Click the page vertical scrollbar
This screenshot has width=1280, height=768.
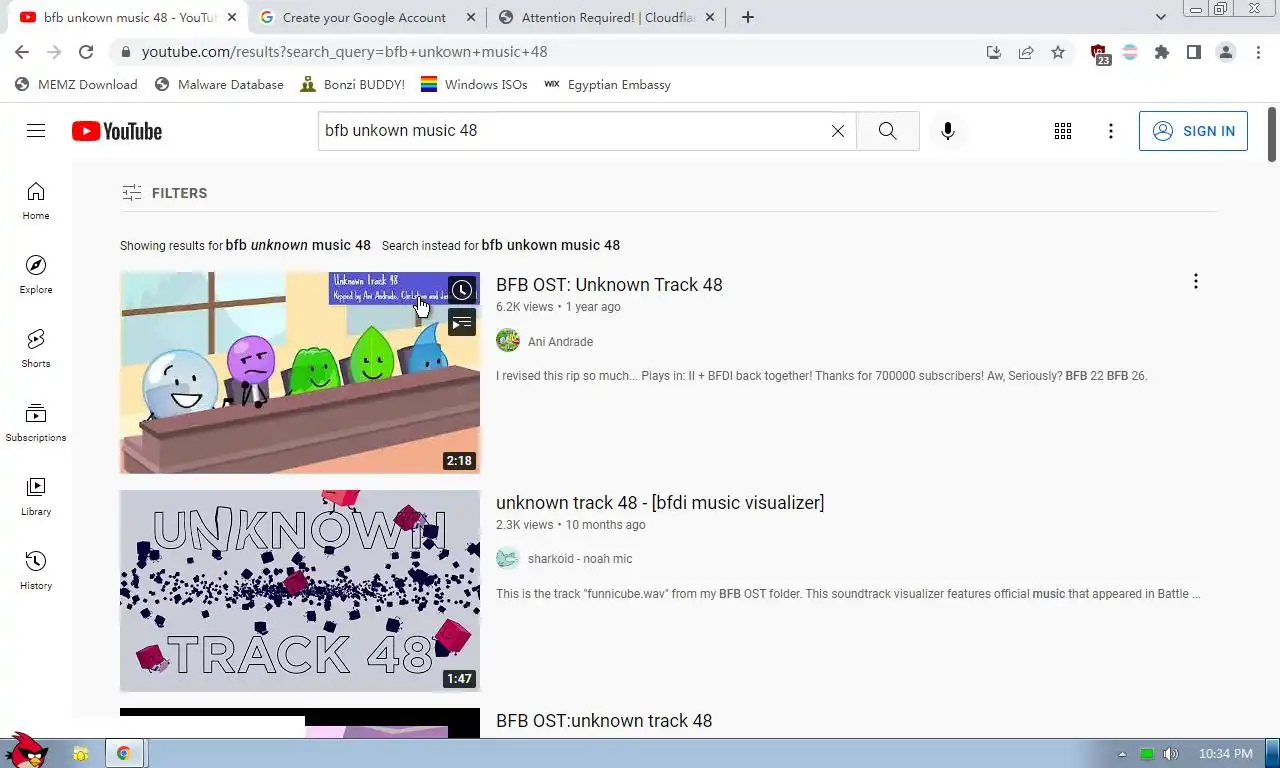[1272, 135]
